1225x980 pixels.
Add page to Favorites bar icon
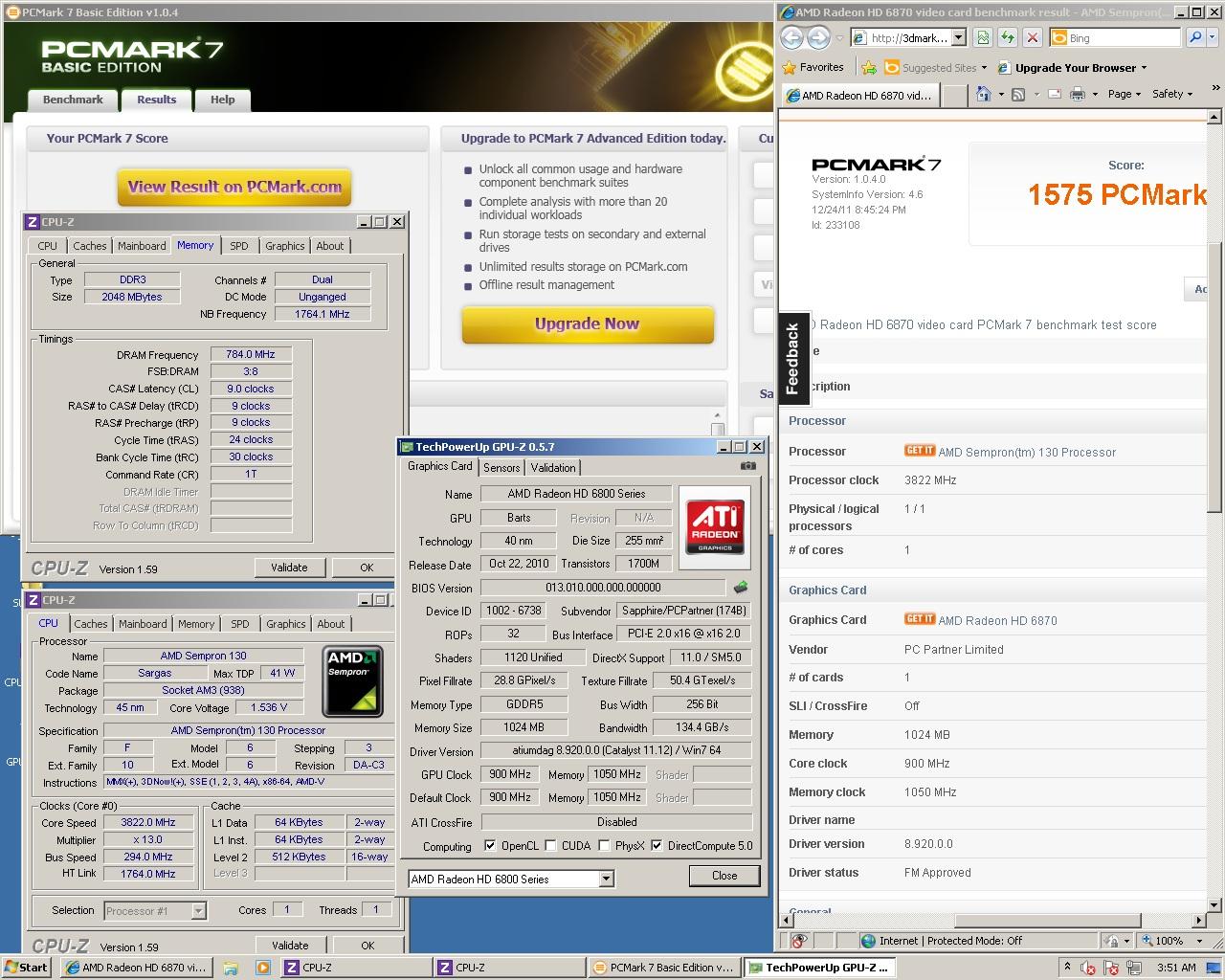coord(869,67)
